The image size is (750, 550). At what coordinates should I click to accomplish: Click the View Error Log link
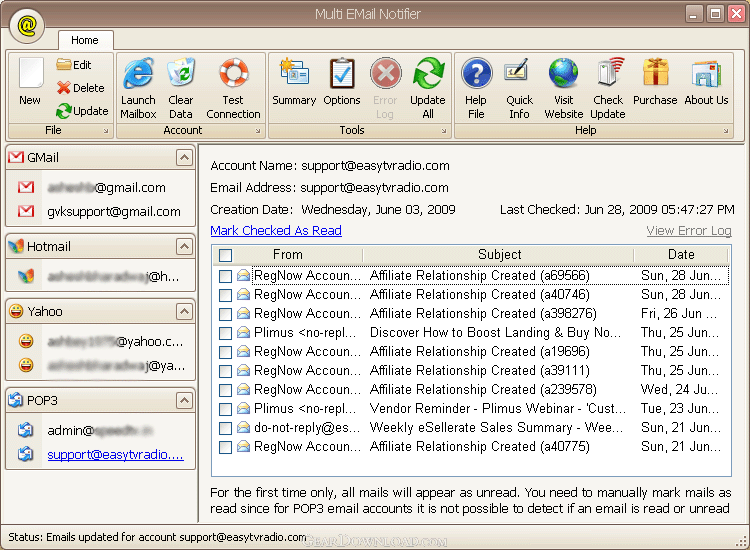[689, 231]
